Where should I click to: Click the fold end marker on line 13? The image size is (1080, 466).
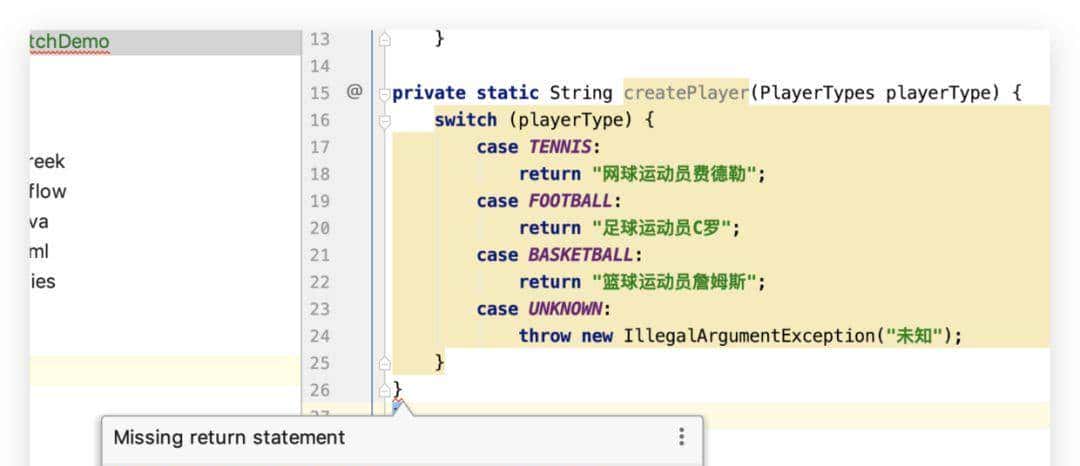[x=384, y=39]
